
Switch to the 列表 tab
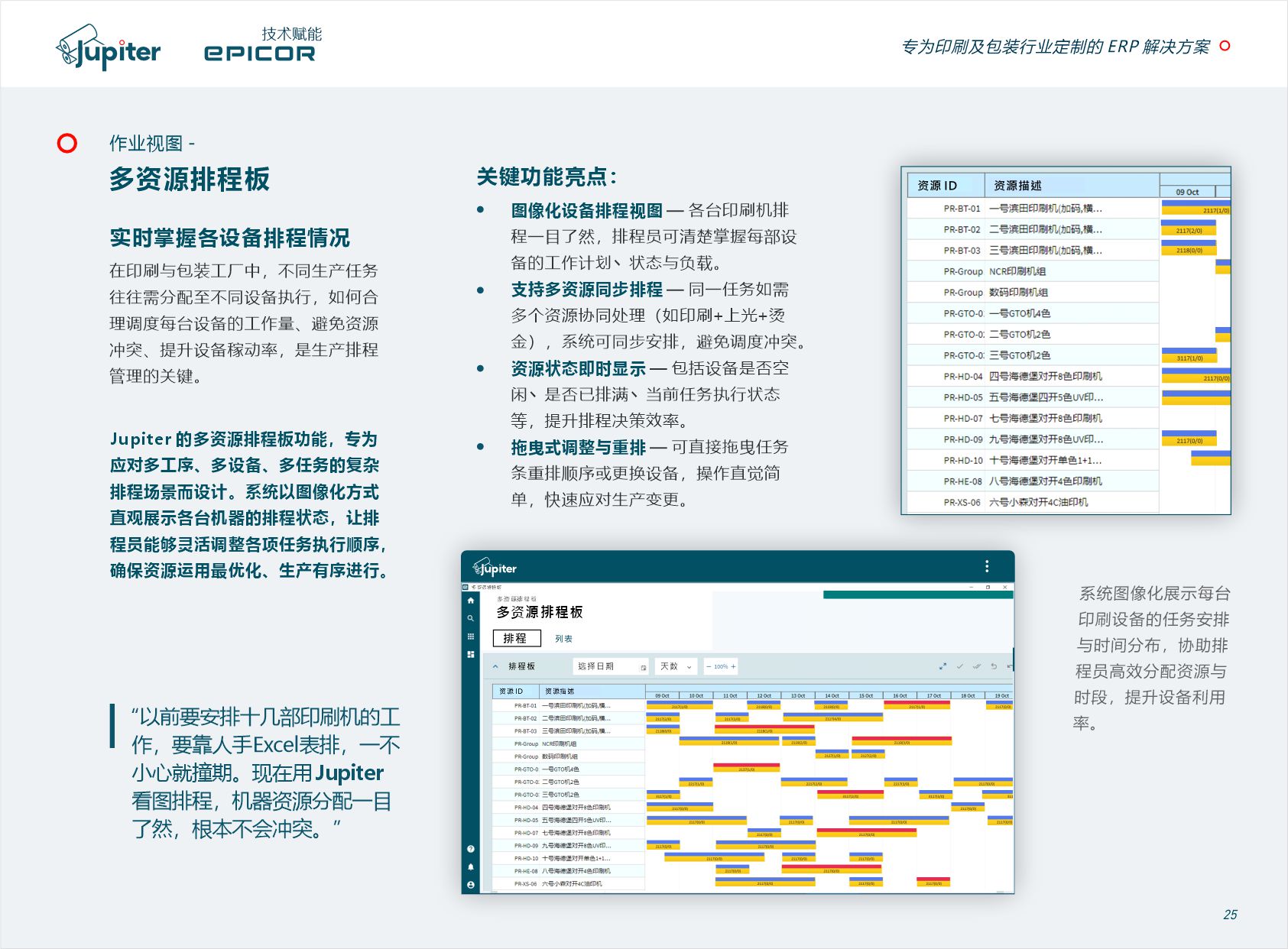coord(564,639)
